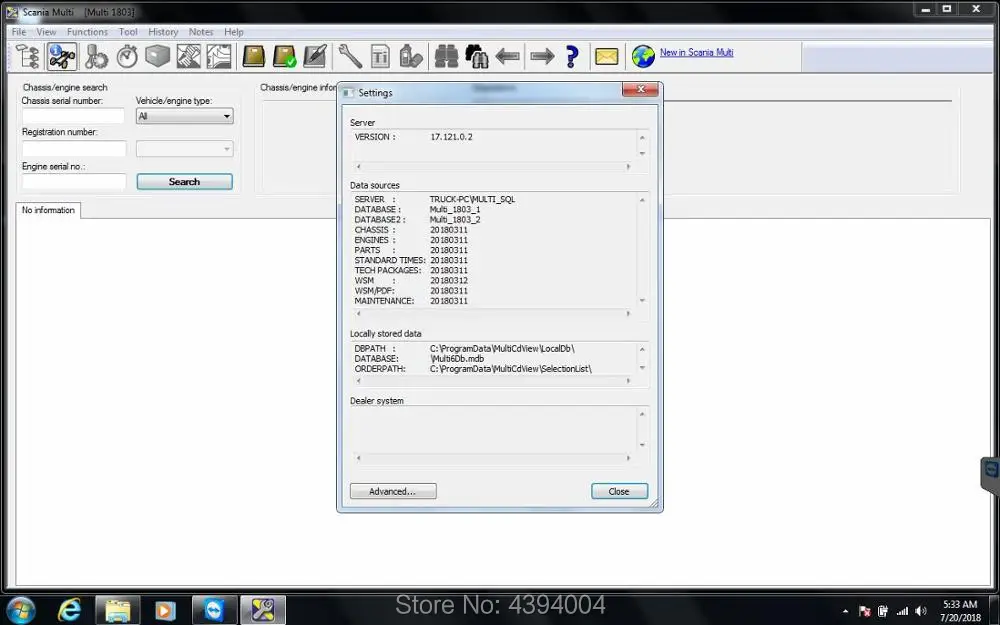Open the binoculars search icon
The image size is (1000, 625).
click(x=446, y=56)
